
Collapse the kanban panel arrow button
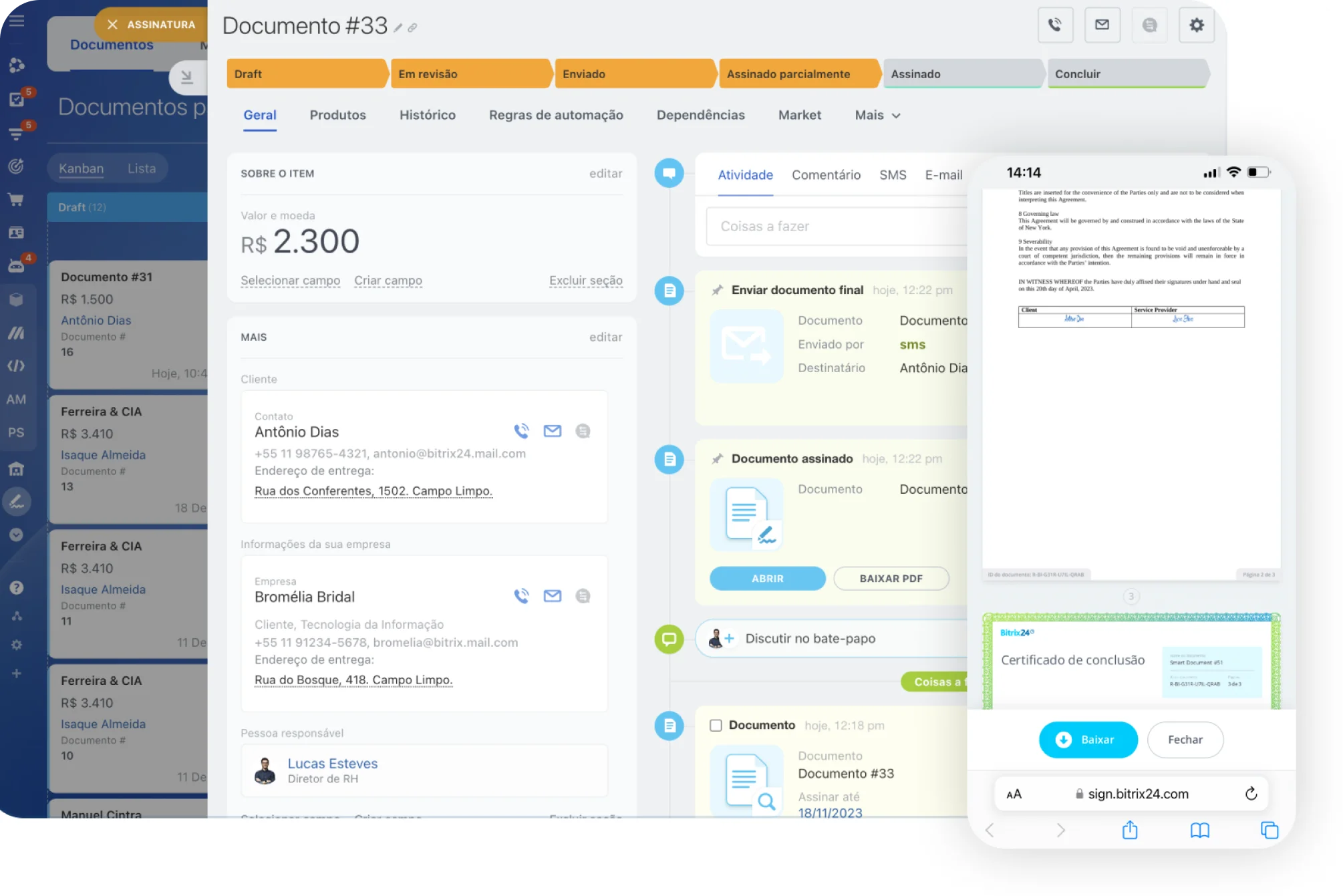click(x=187, y=78)
